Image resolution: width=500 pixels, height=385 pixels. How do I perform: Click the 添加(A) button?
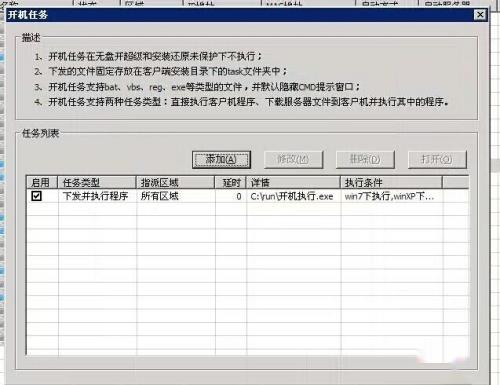pyautogui.click(x=221, y=160)
